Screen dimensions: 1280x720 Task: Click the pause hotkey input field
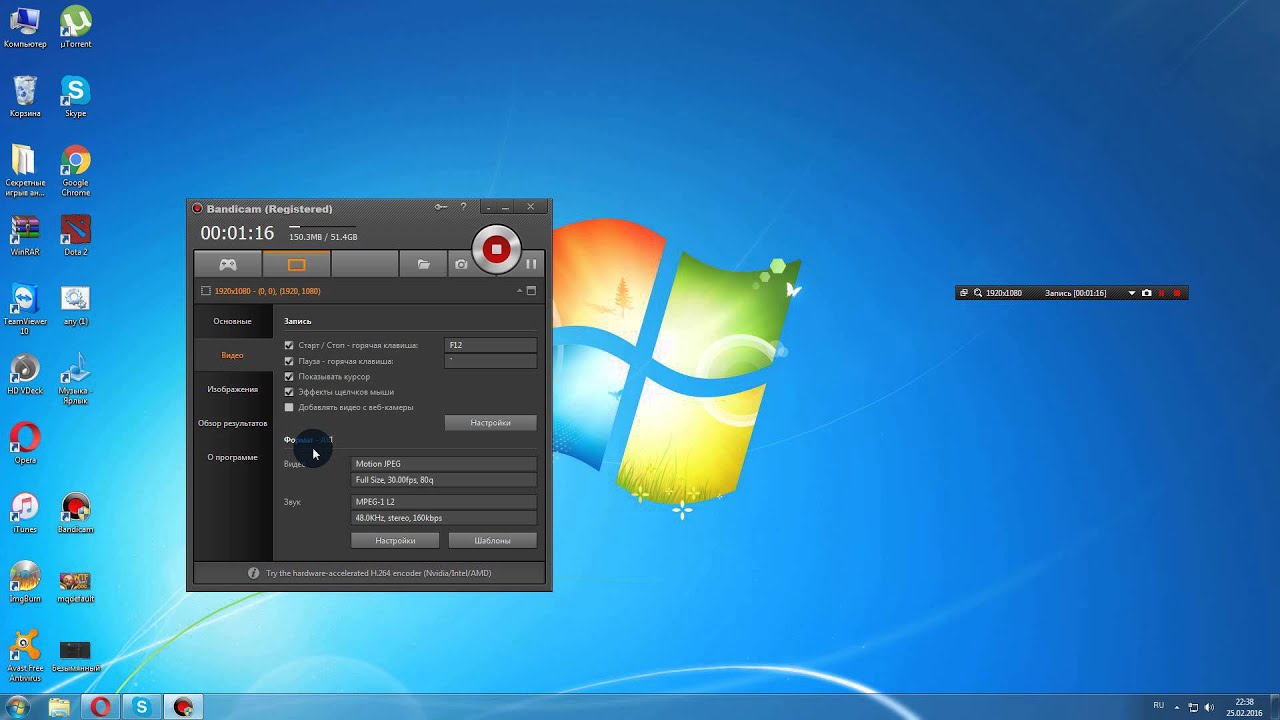point(490,361)
